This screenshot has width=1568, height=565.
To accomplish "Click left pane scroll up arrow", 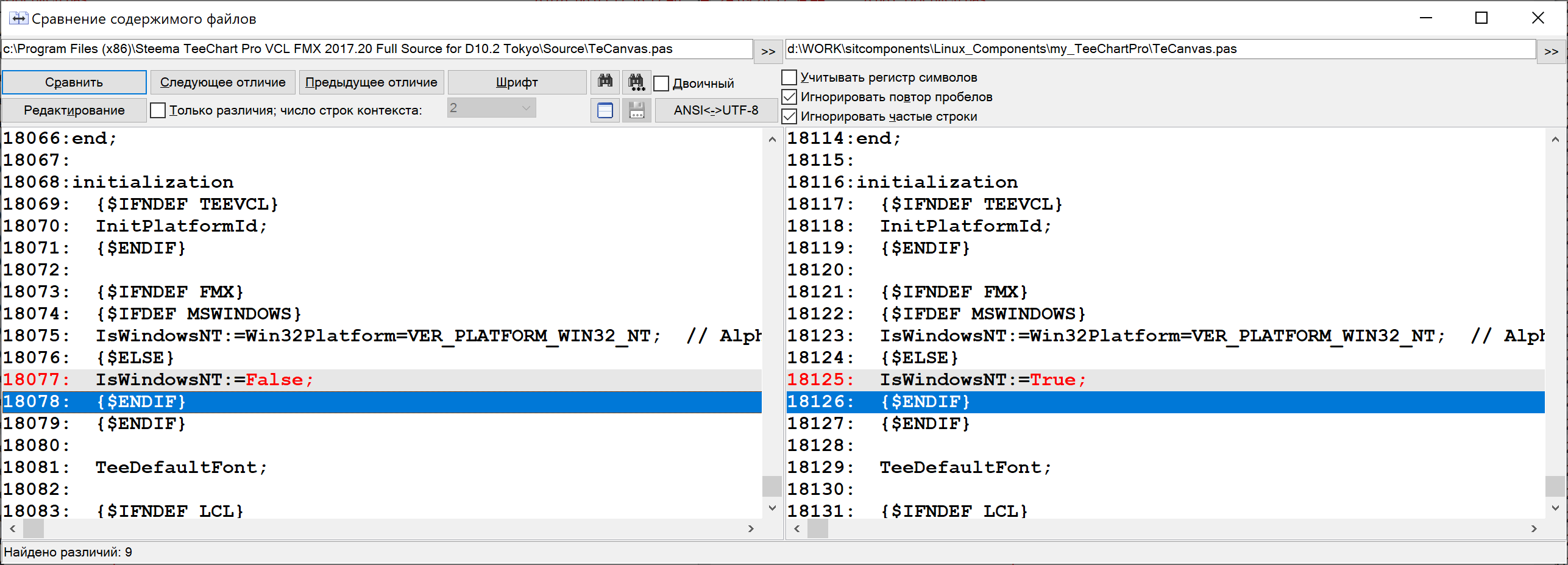I will (x=772, y=140).
